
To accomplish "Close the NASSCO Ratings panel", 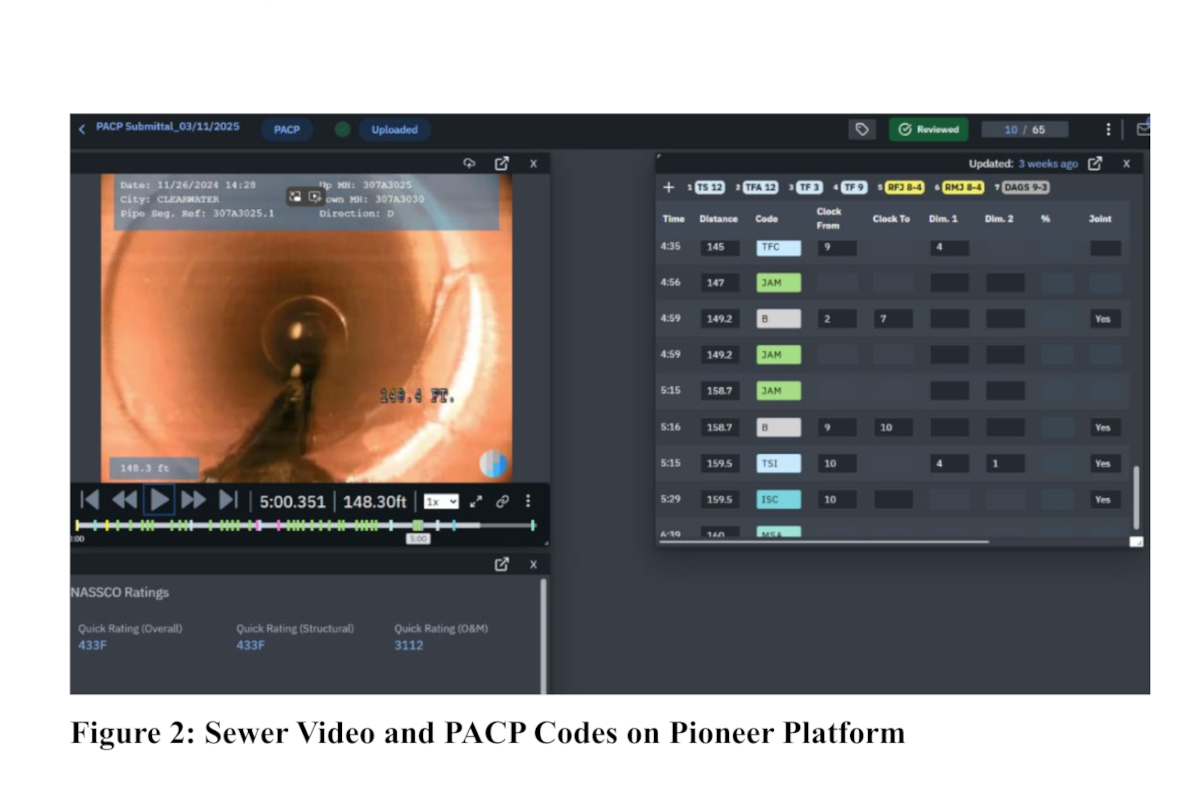I will tap(533, 564).
